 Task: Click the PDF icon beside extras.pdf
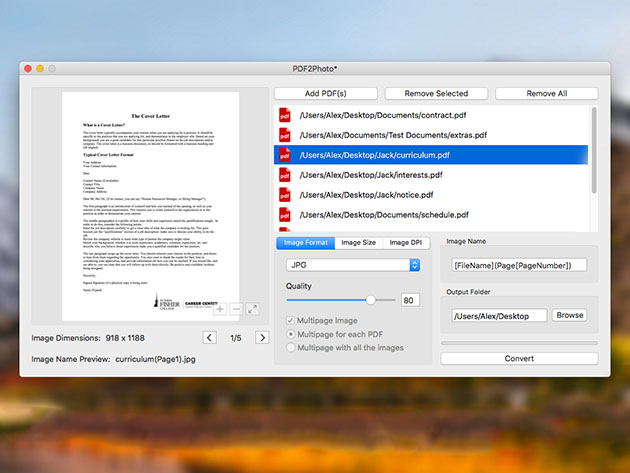284,135
